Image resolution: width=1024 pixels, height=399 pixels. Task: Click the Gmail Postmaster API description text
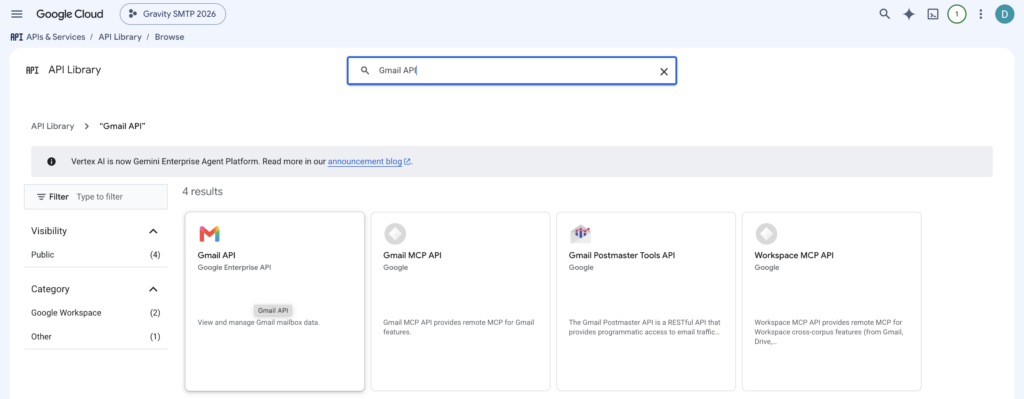(645, 327)
